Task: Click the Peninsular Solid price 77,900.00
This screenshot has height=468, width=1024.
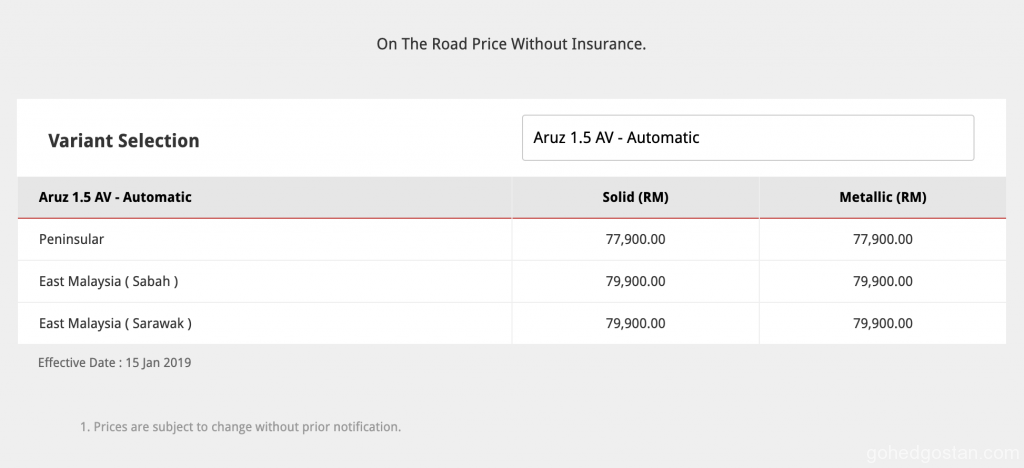Action: [x=635, y=240]
